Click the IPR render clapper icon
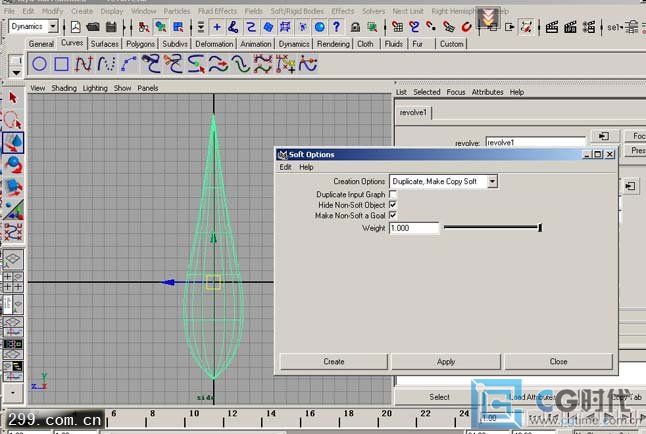 click(x=570, y=27)
